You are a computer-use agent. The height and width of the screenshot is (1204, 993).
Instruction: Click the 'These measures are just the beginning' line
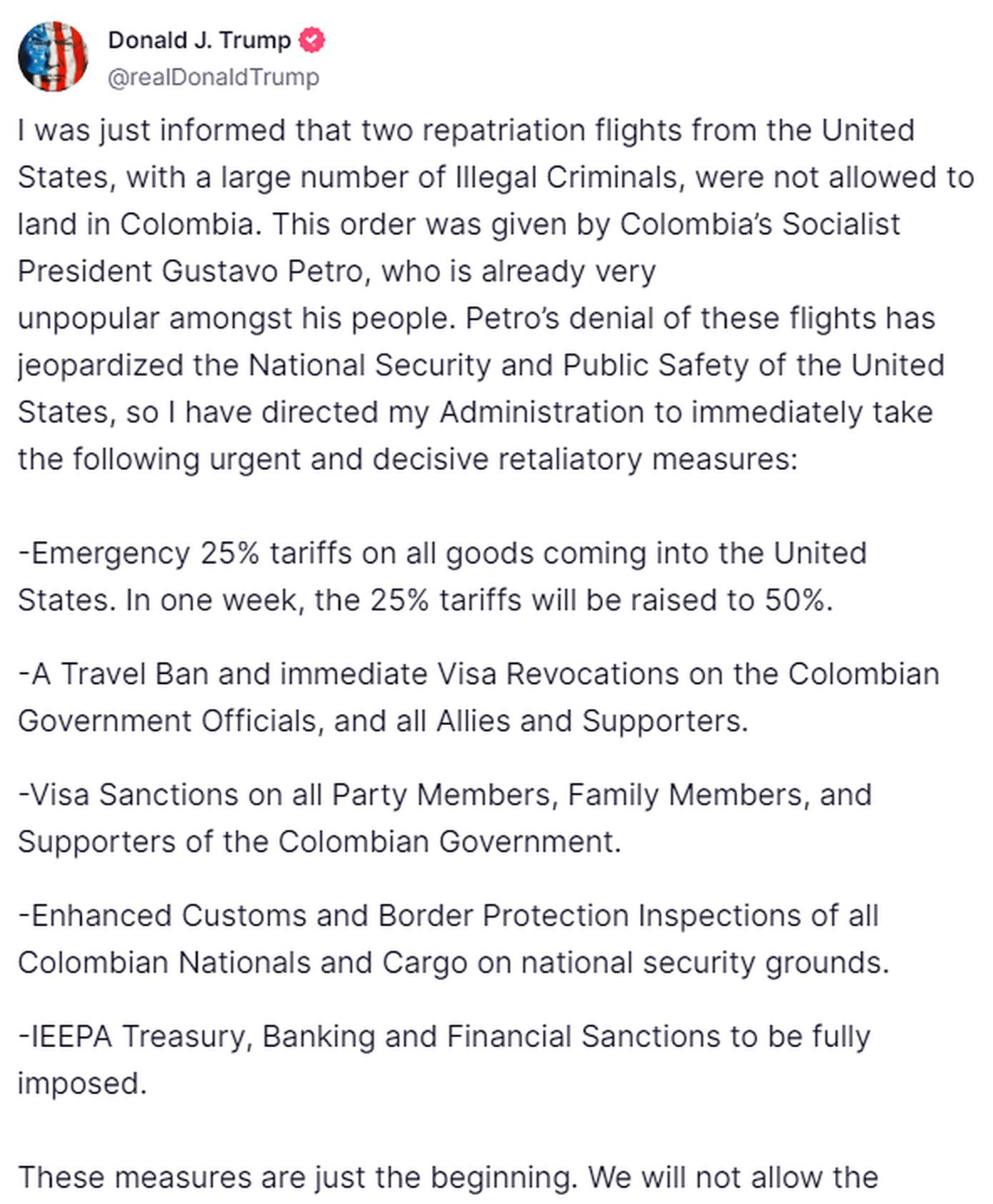[447, 1178]
